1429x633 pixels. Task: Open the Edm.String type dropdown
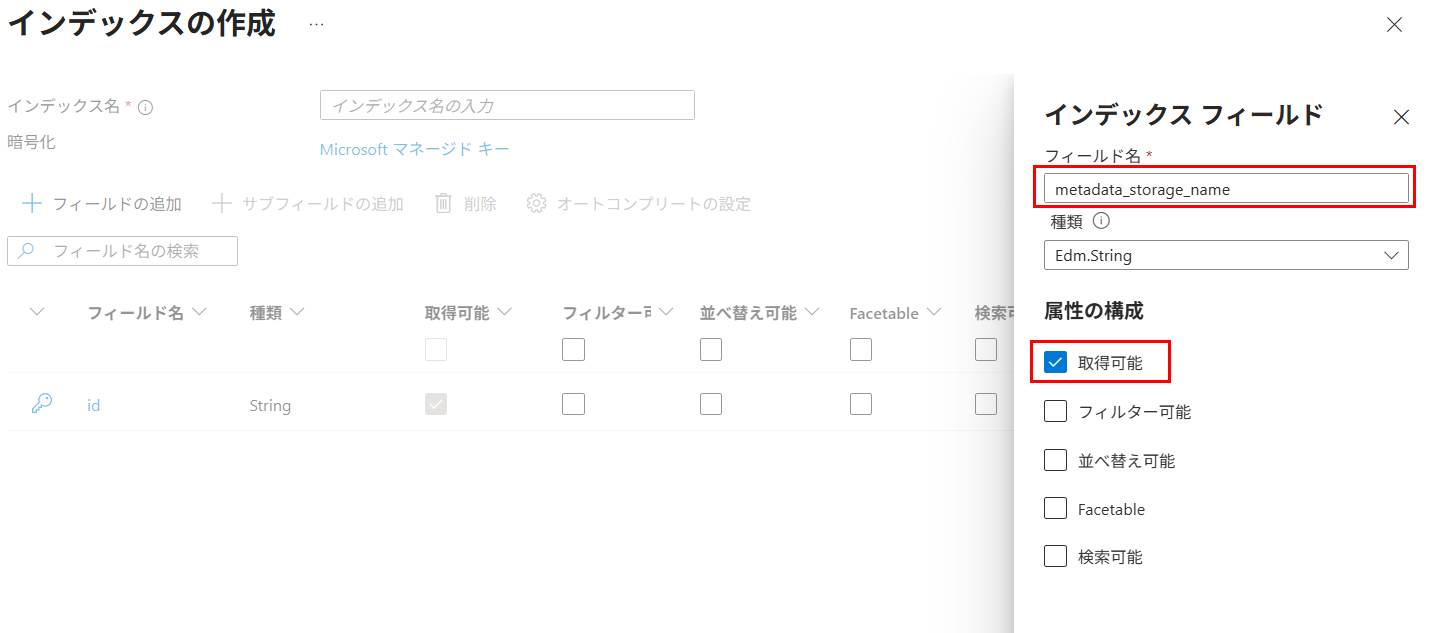pos(1225,255)
